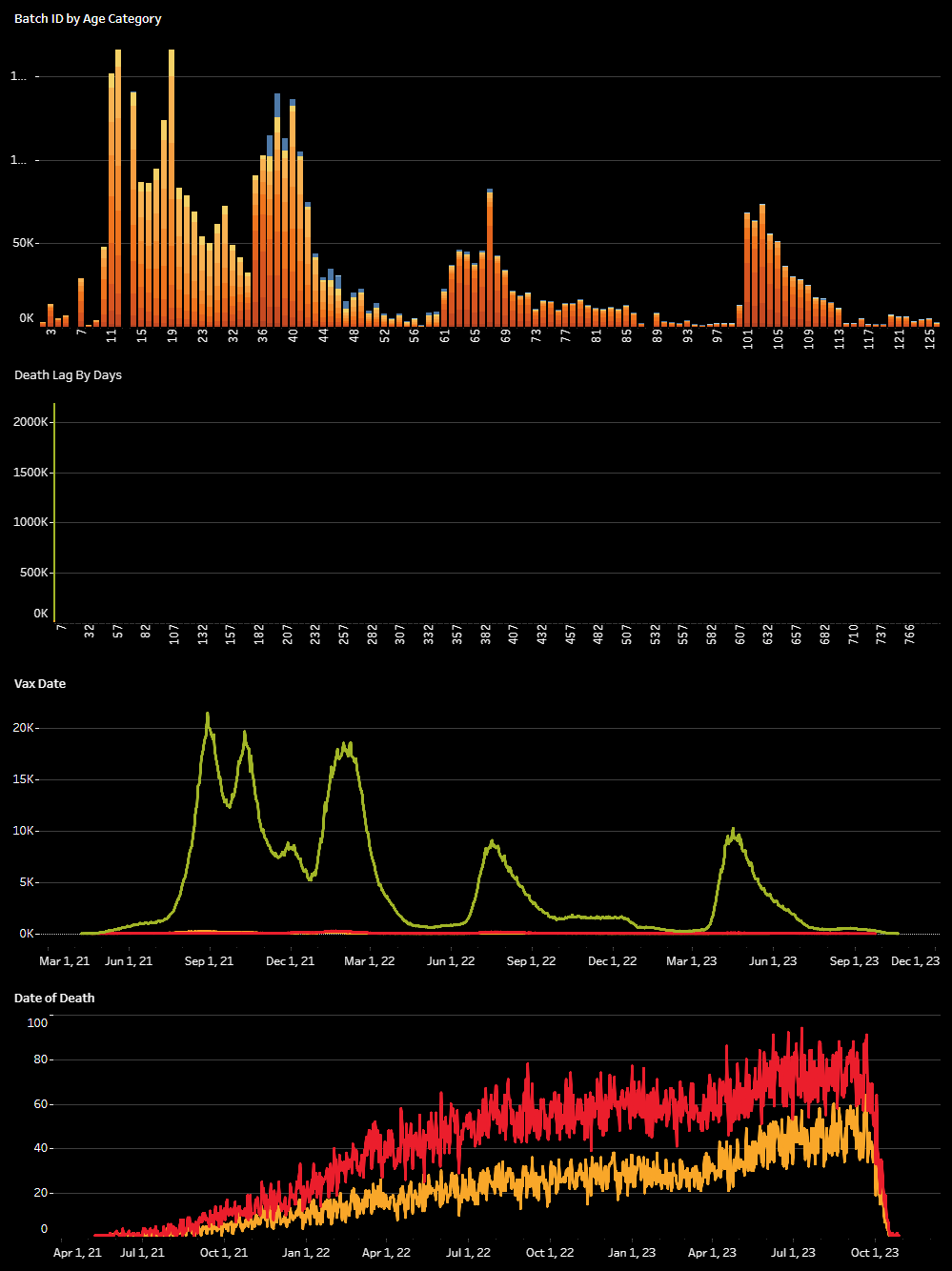Screen dimensions: 952x1271
Task: Click the 'Batch ID by Age Category' chart title
Action: 88,19
